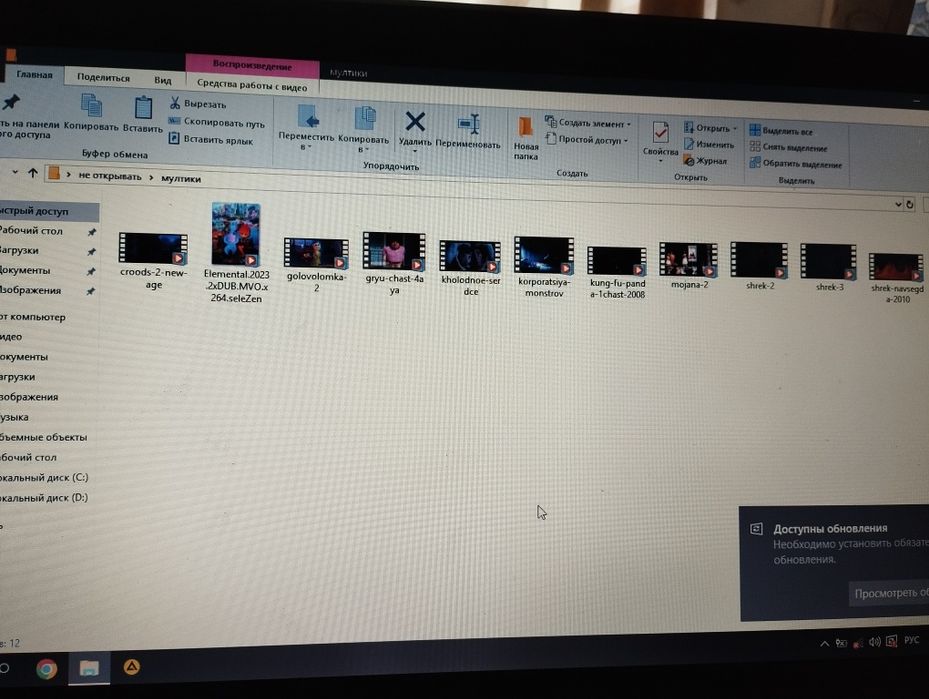Select the kholodnoe-serdce video file
The width and height of the screenshot is (929, 699).
[x=470, y=268]
